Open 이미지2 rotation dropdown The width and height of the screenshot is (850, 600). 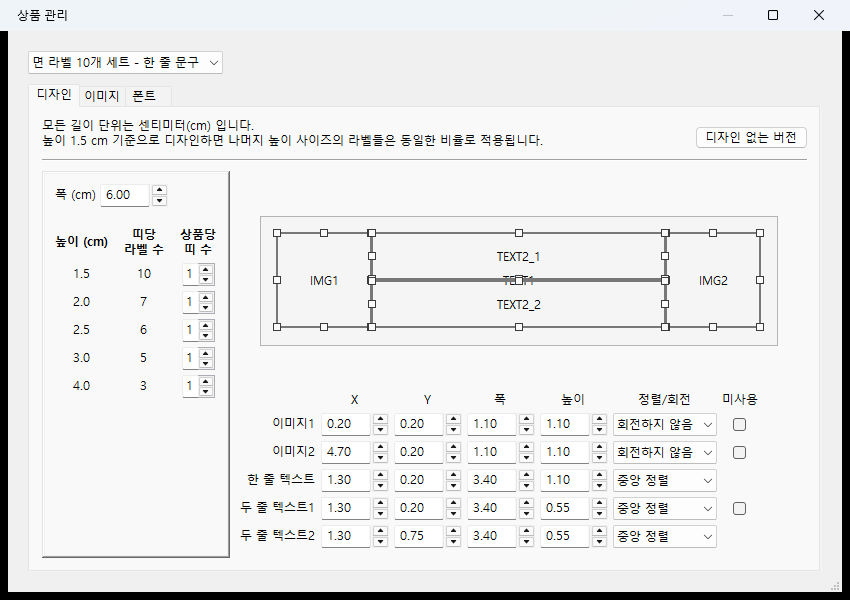pos(665,453)
